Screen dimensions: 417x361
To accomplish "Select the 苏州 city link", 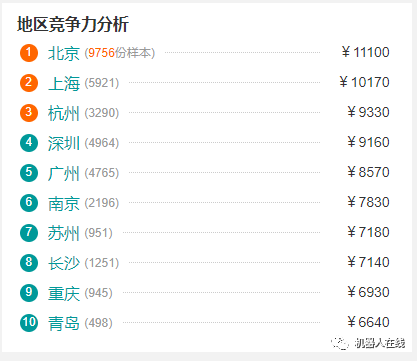I will 64,233.
